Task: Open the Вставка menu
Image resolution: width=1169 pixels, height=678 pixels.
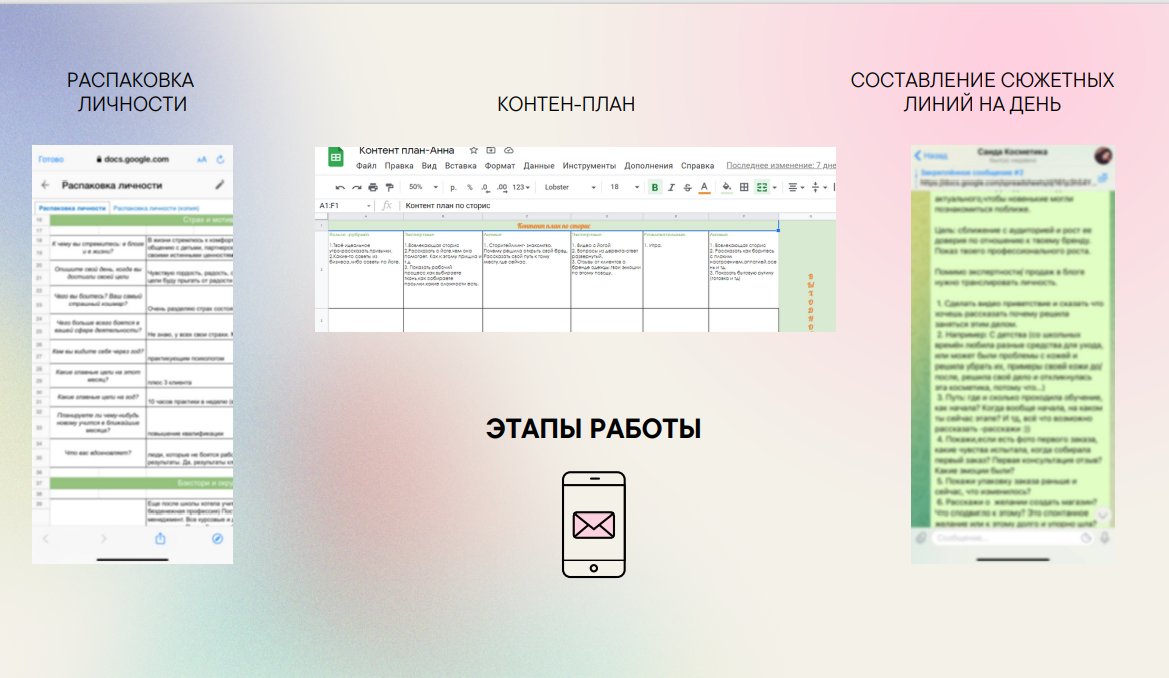Action: [460, 166]
